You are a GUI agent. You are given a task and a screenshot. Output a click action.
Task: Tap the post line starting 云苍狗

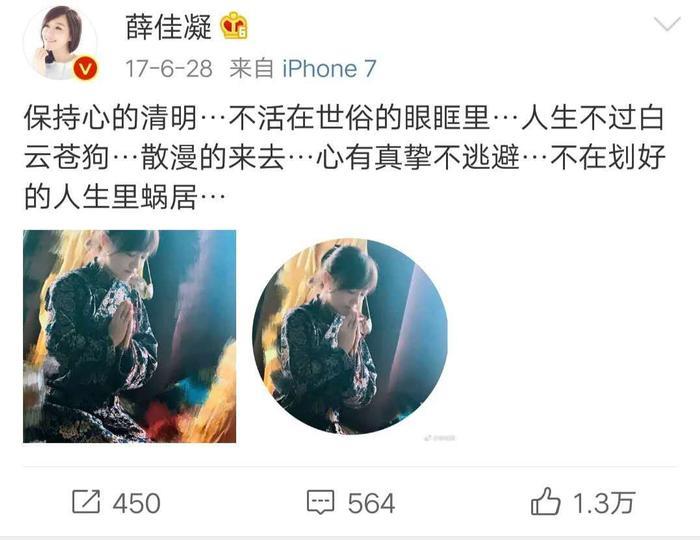[345, 157]
